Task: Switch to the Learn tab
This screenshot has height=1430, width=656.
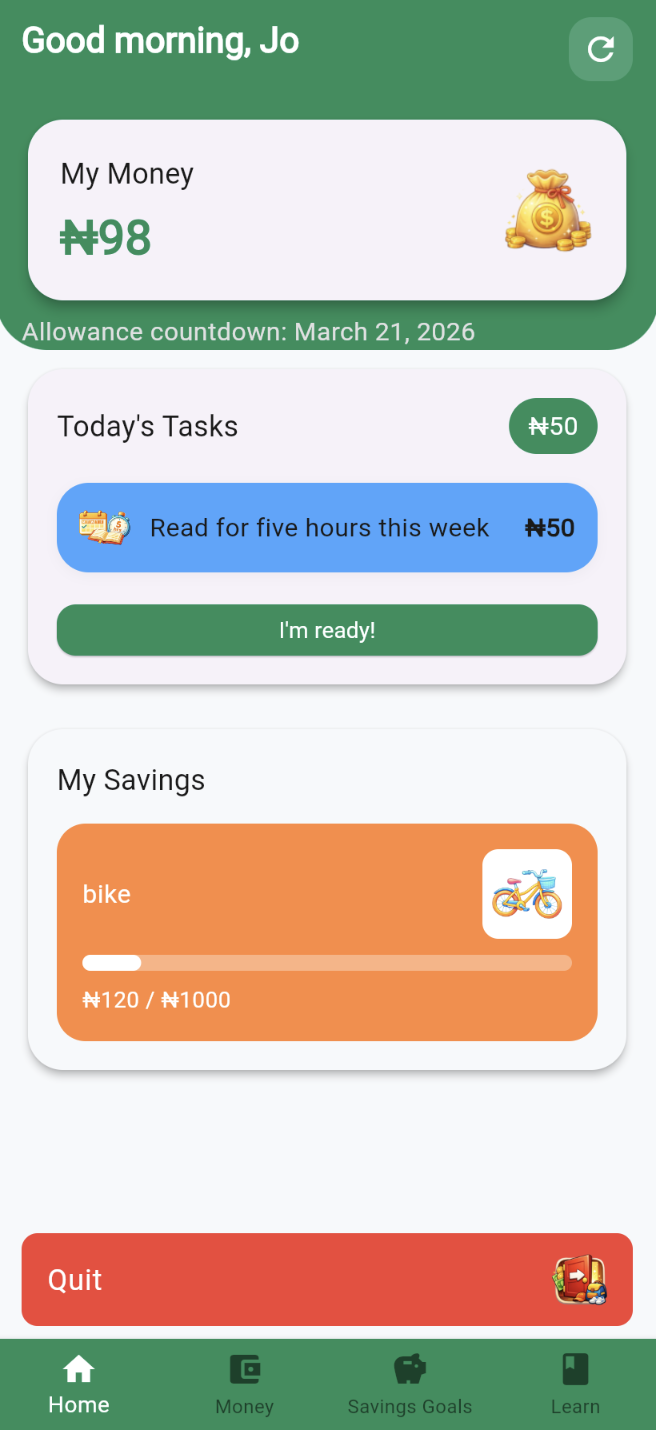Action: (x=575, y=1385)
